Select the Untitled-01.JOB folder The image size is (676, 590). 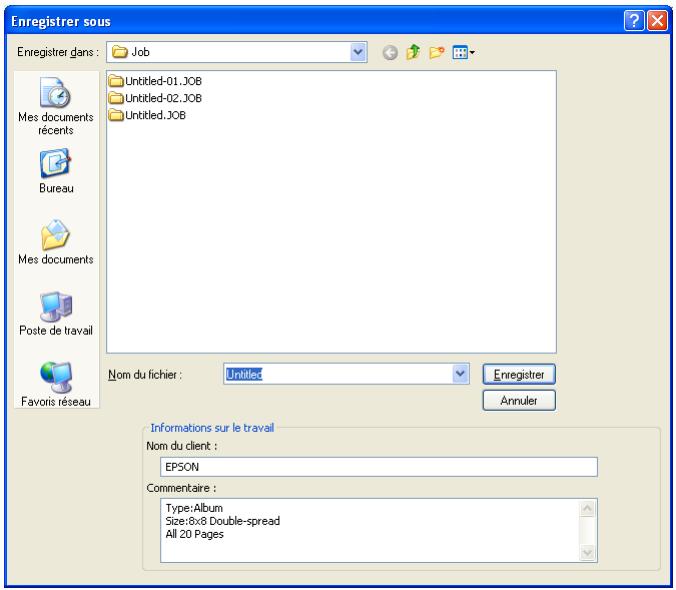155,81
